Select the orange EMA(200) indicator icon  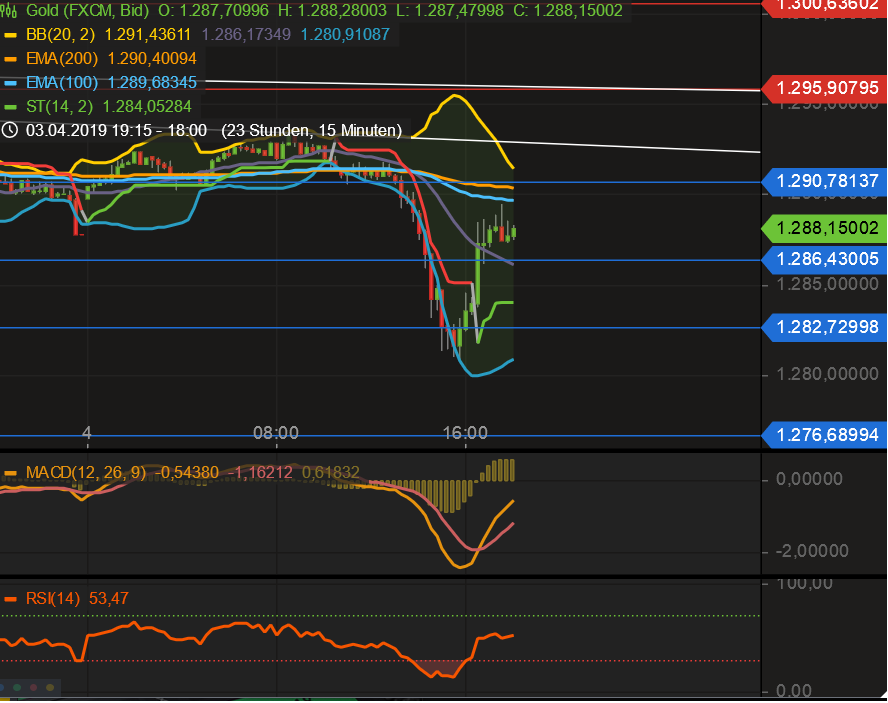pos(10,58)
